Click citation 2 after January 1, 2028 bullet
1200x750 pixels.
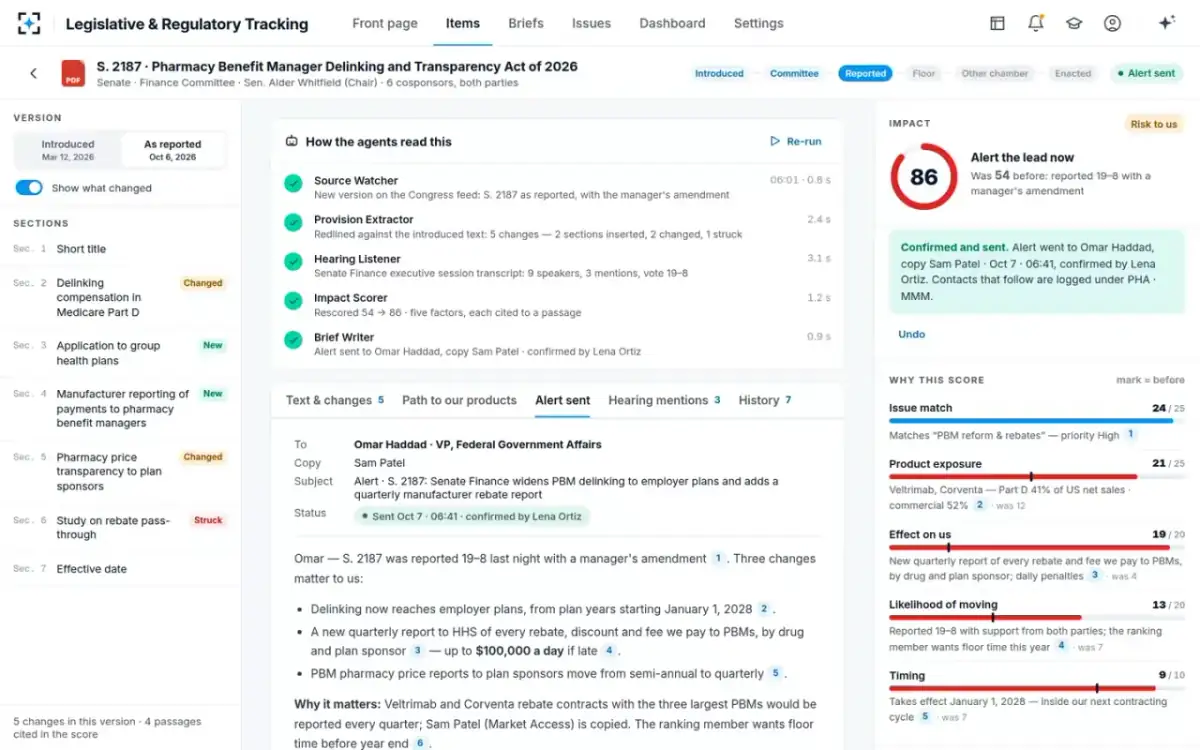pos(764,609)
